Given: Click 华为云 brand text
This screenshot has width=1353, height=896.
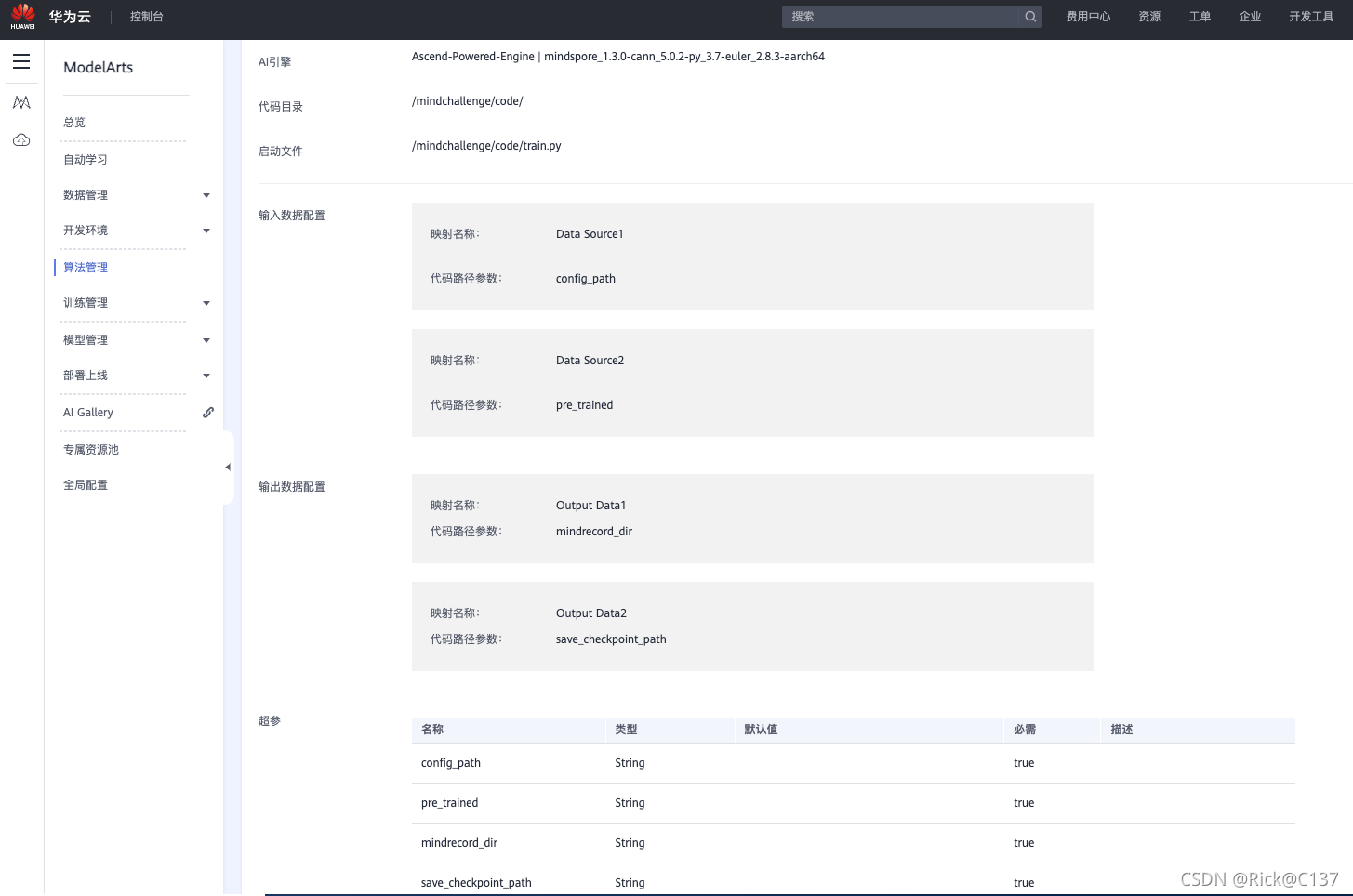Looking at the screenshot, I should point(70,17).
